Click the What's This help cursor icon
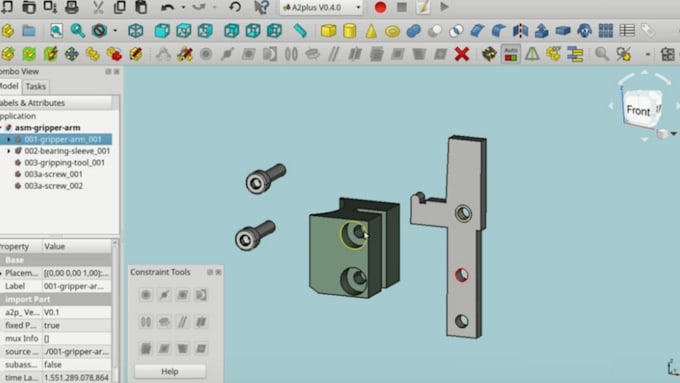The image size is (680, 383). [261, 7]
